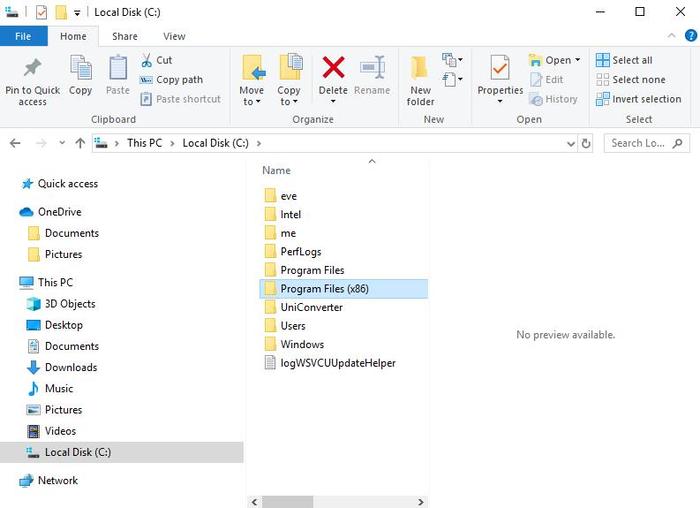Click Select all in Select group
The image size is (700, 508).
pyautogui.click(x=624, y=60)
